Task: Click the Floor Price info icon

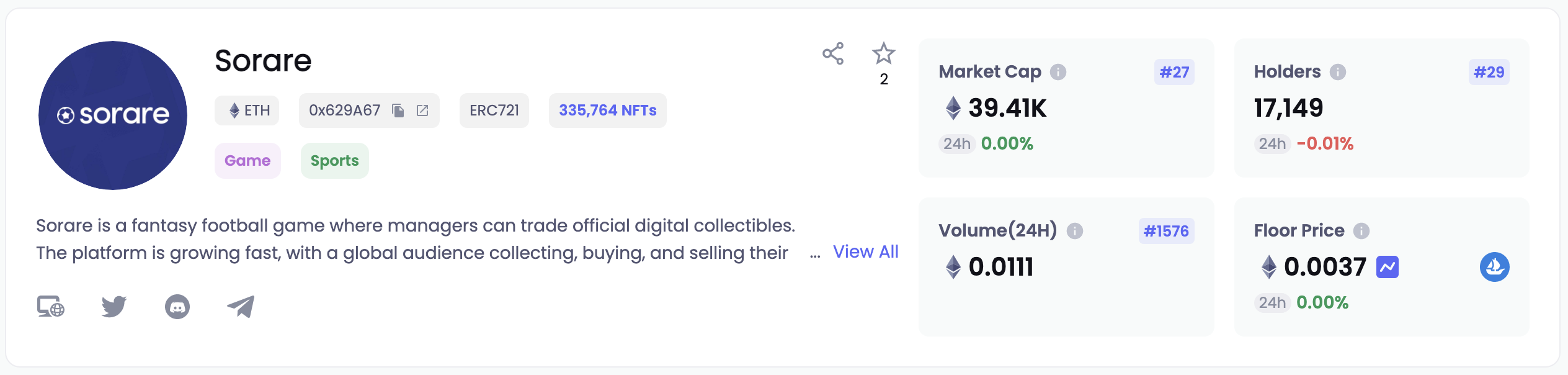Action: pos(1361,231)
